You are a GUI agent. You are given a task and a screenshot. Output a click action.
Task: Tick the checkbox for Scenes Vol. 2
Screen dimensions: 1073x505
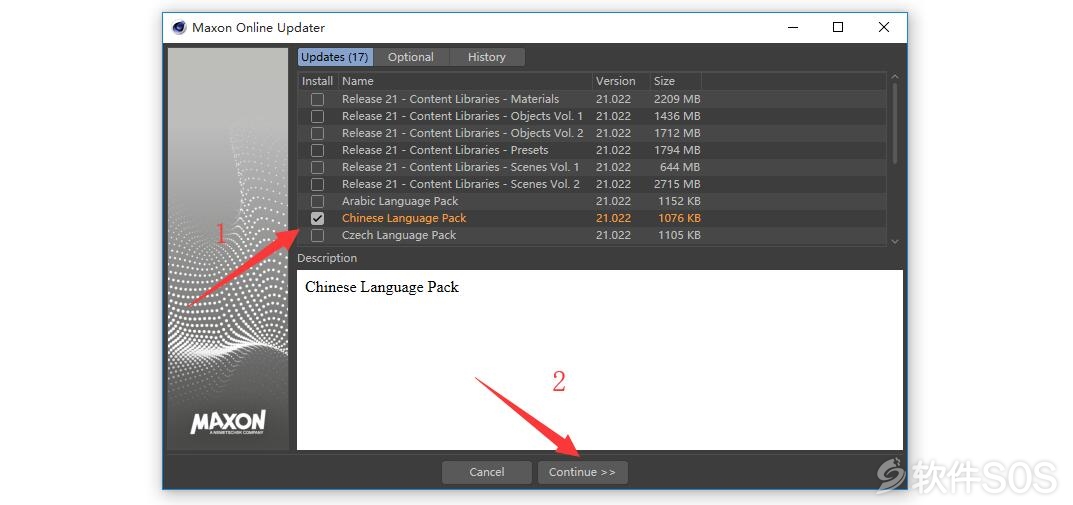pos(318,185)
